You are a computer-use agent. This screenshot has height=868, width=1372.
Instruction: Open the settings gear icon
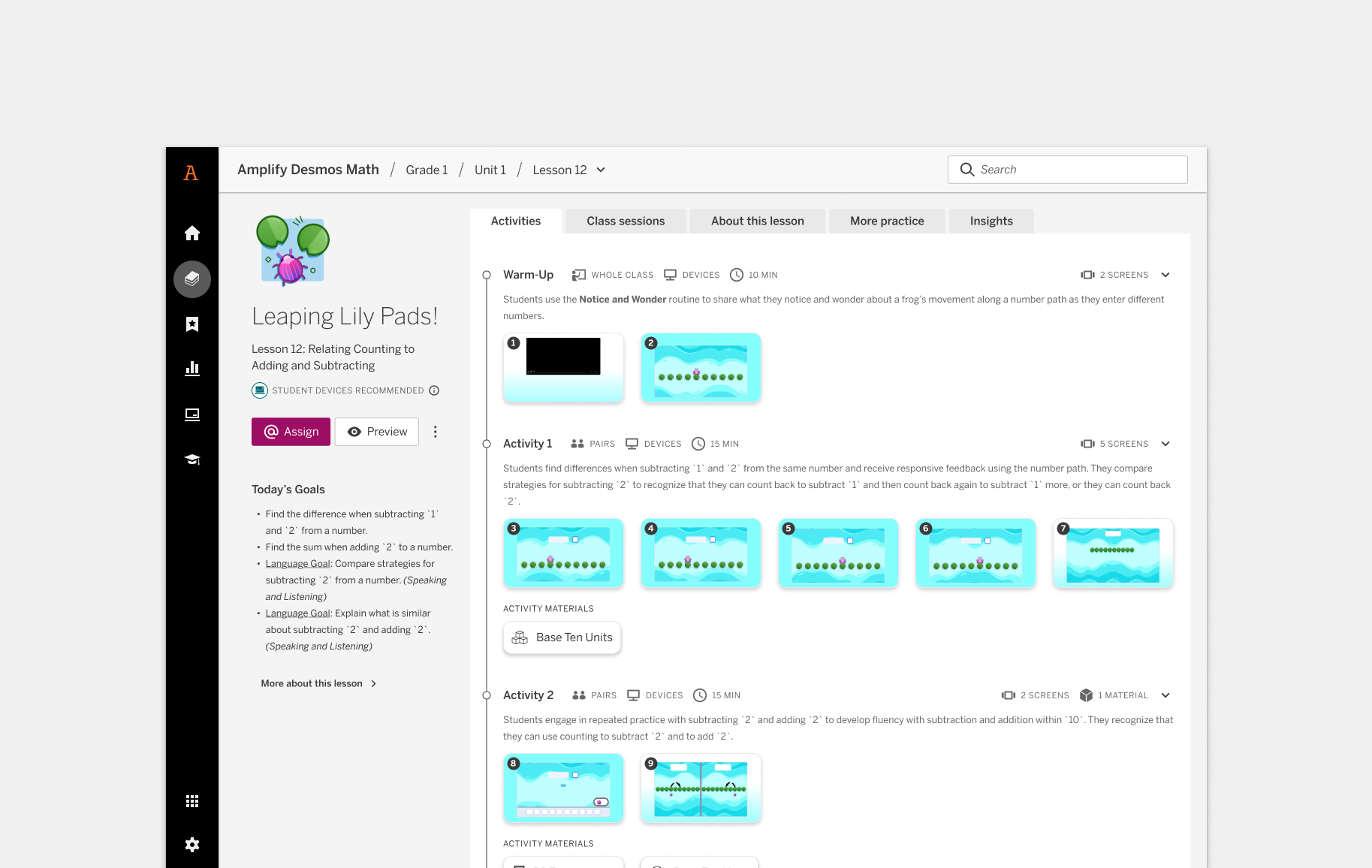(x=192, y=845)
